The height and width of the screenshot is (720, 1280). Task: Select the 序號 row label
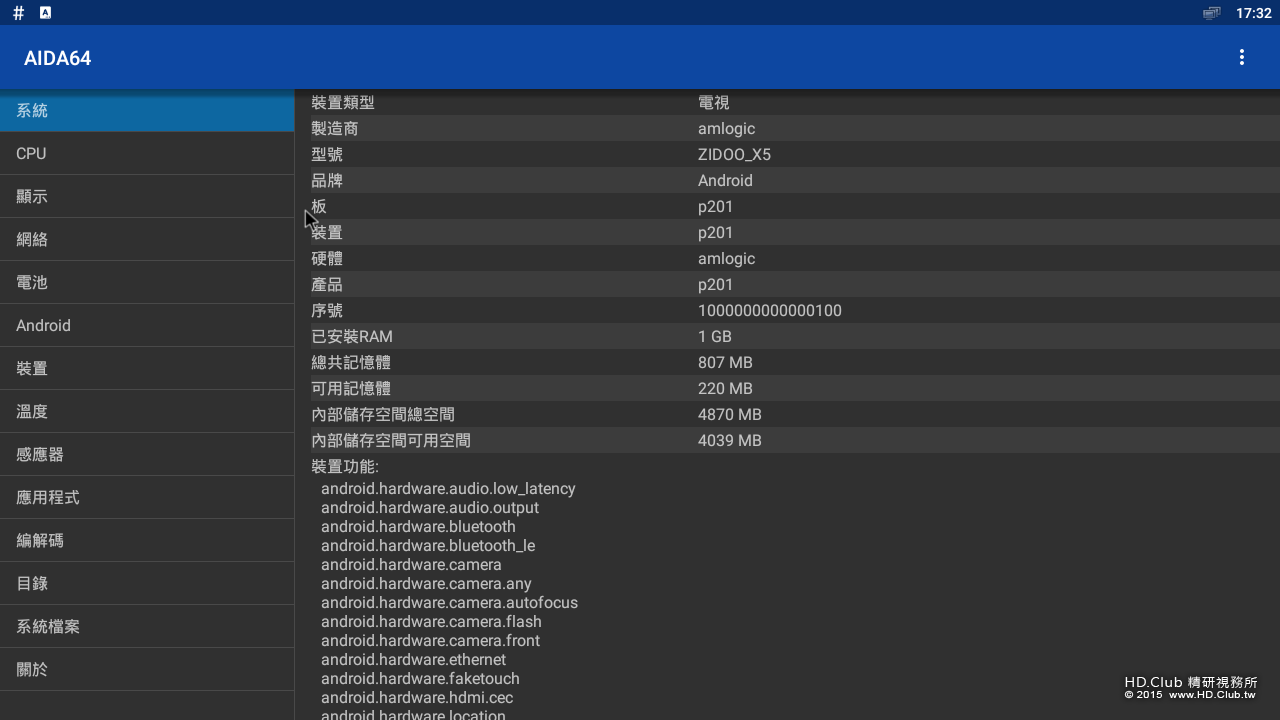327,311
